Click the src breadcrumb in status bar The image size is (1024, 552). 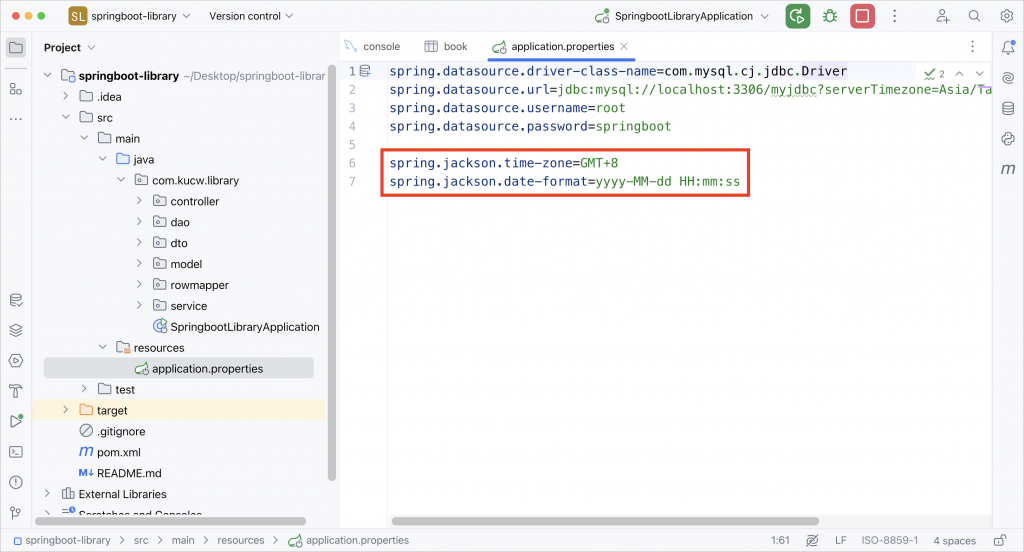141,540
